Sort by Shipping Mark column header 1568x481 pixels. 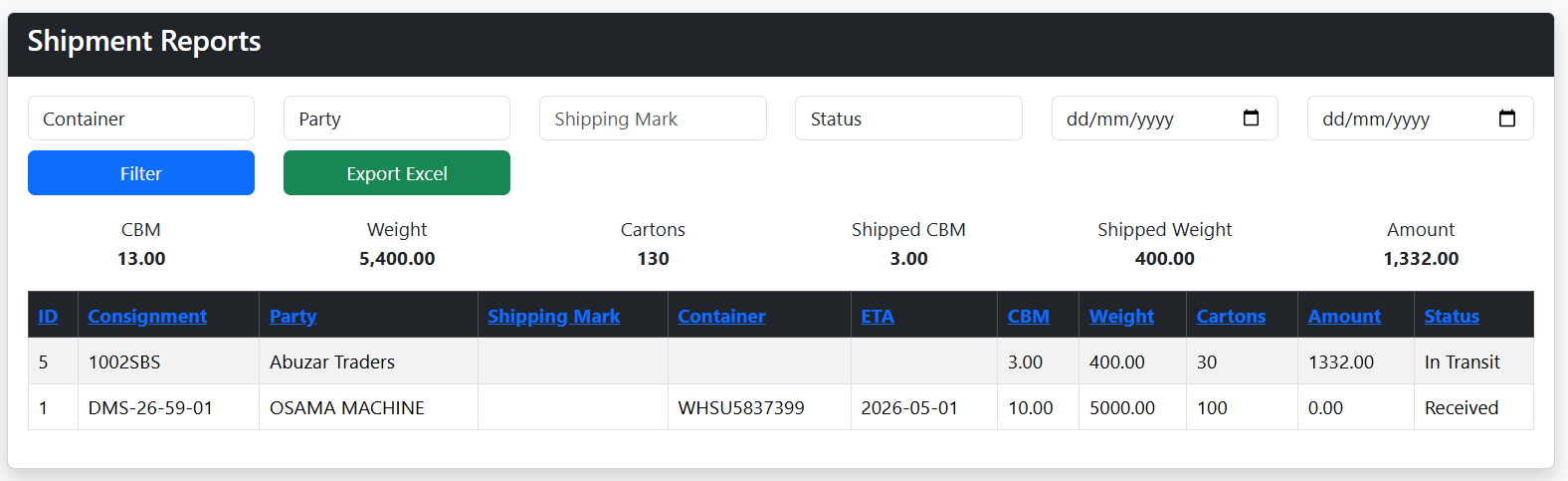(553, 316)
